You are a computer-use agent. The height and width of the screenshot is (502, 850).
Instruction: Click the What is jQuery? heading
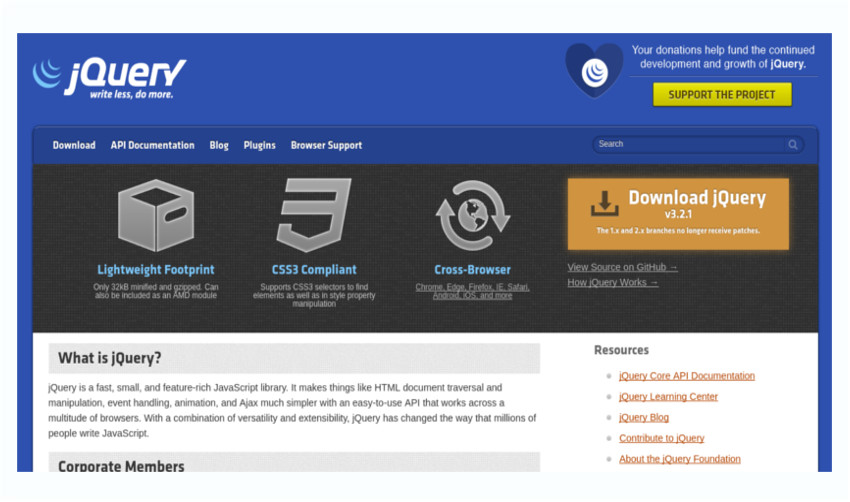point(110,358)
